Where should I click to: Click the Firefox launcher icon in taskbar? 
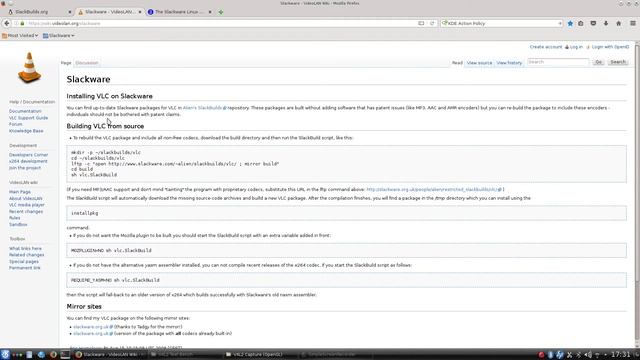(x=53, y=354)
